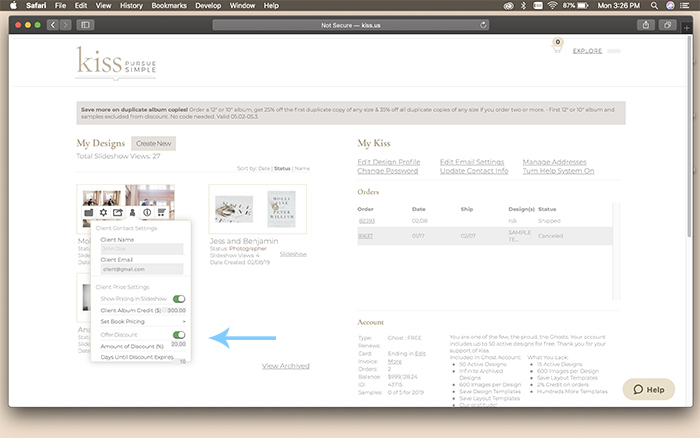Open Edit Design Profile link
The width and height of the screenshot is (700, 438).
(x=389, y=162)
